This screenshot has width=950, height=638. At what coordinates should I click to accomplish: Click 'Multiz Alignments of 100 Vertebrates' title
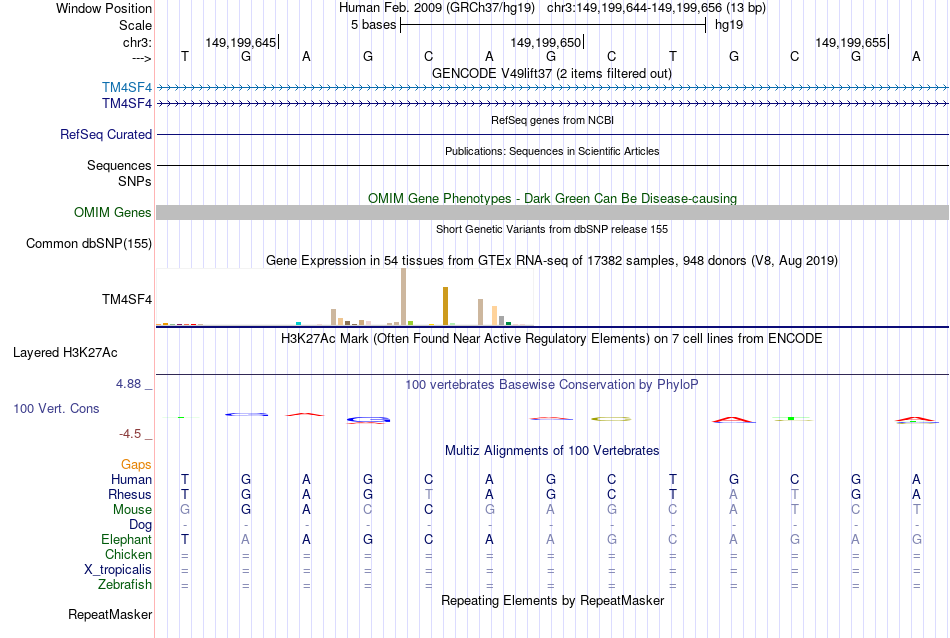552,450
